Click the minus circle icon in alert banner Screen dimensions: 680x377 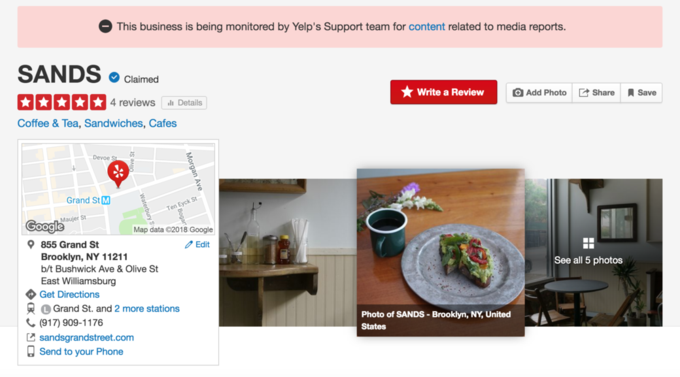coord(105,26)
